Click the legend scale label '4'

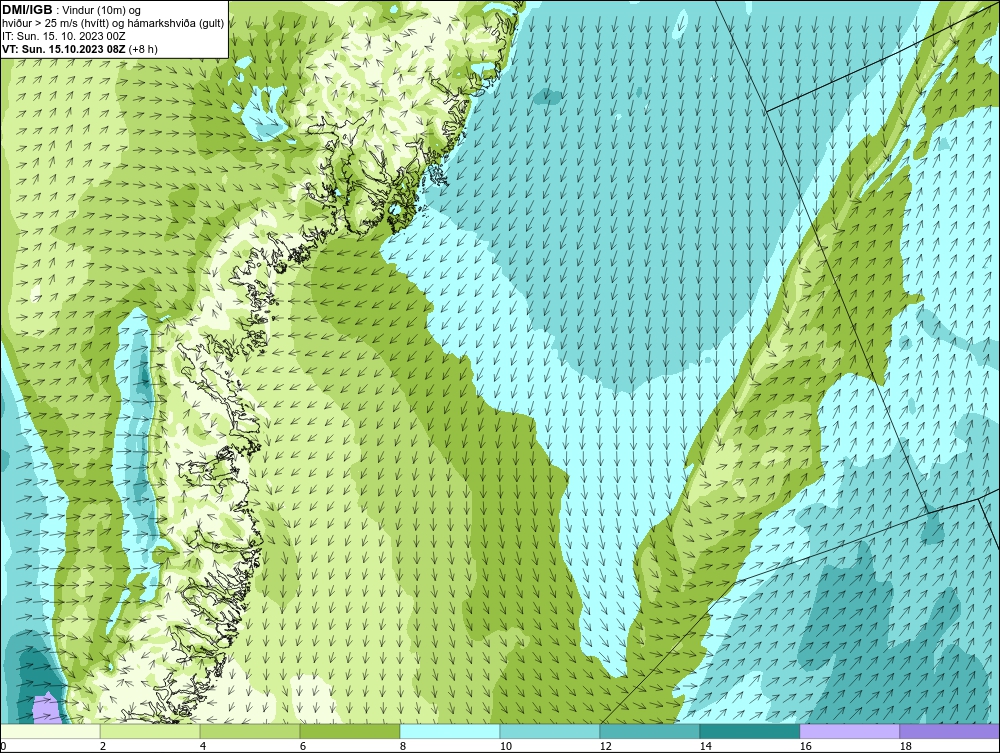pyautogui.click(x=203, y=746)
